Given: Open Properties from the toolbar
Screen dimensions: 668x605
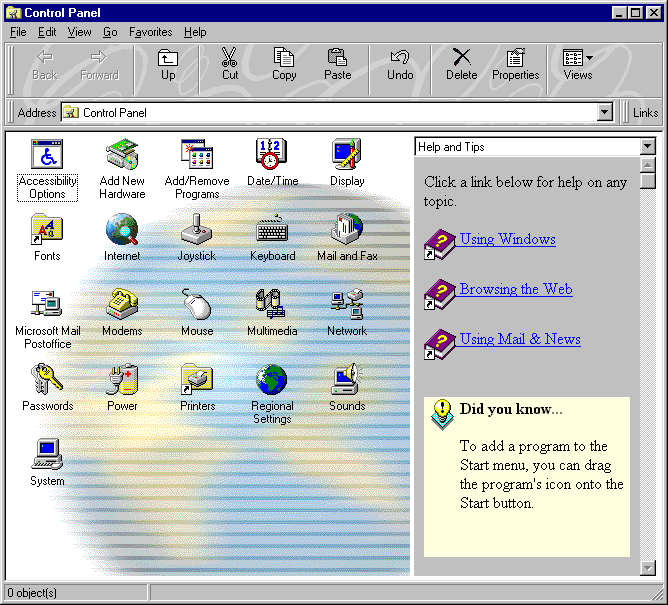Looking at the screenshot, I should click(x=515, y=65).
